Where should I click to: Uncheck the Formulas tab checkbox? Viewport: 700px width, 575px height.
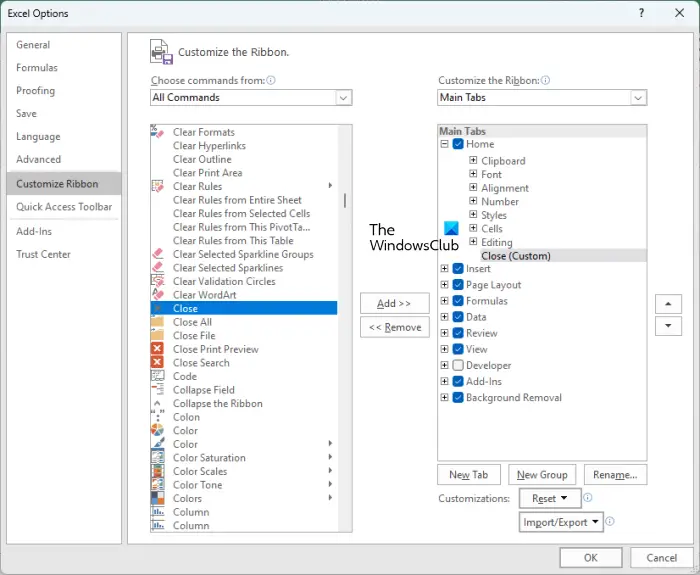click(x=458, y=300)
